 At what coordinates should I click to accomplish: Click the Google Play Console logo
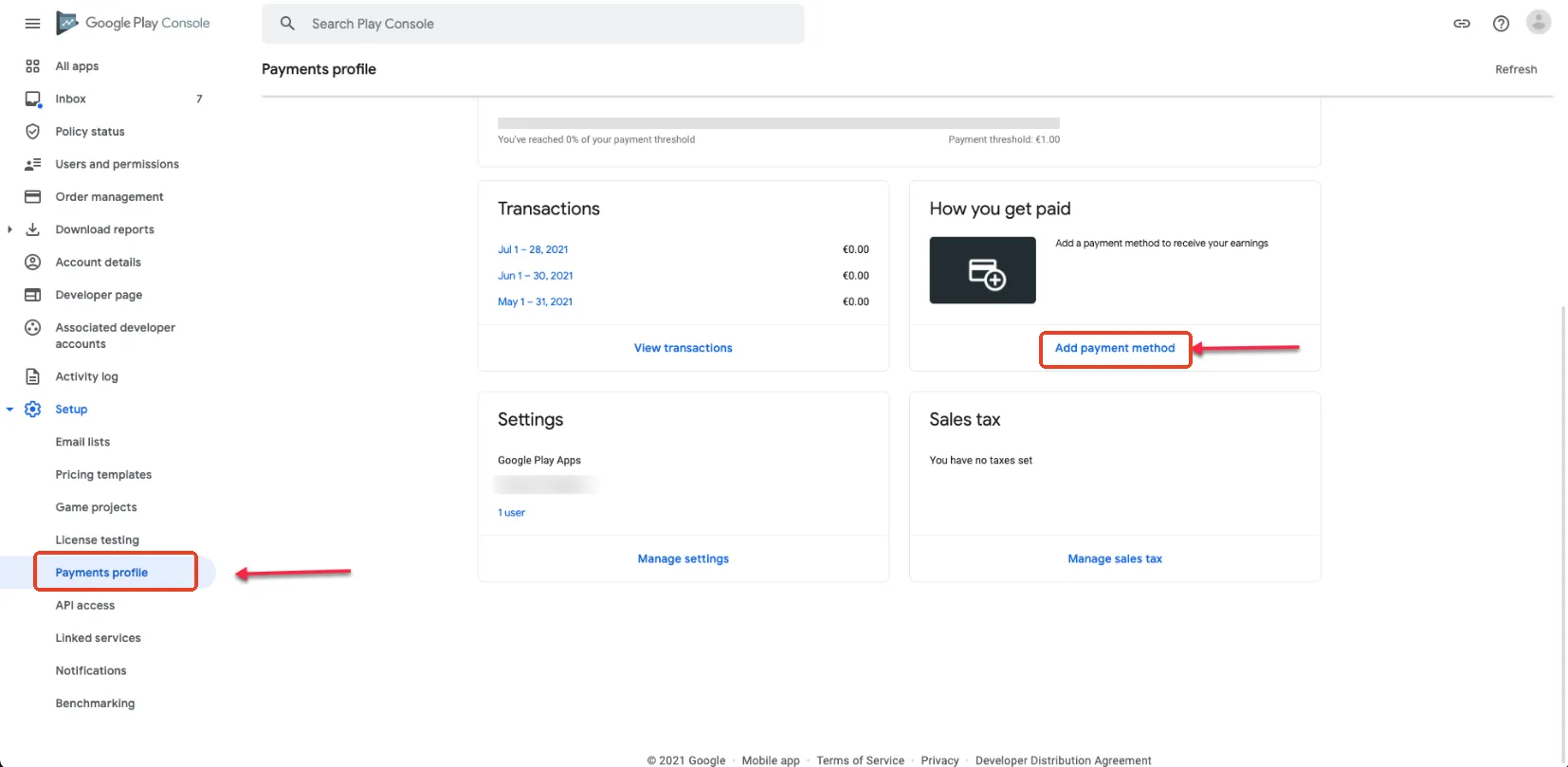point(133,23)
